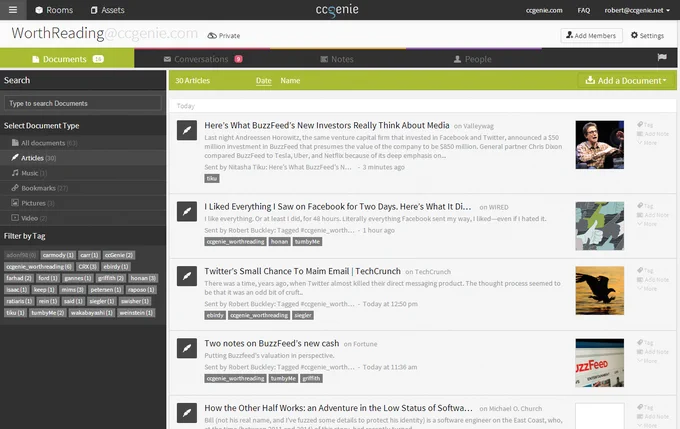Click article icon beside Facebook likes story

pos(187,212)
